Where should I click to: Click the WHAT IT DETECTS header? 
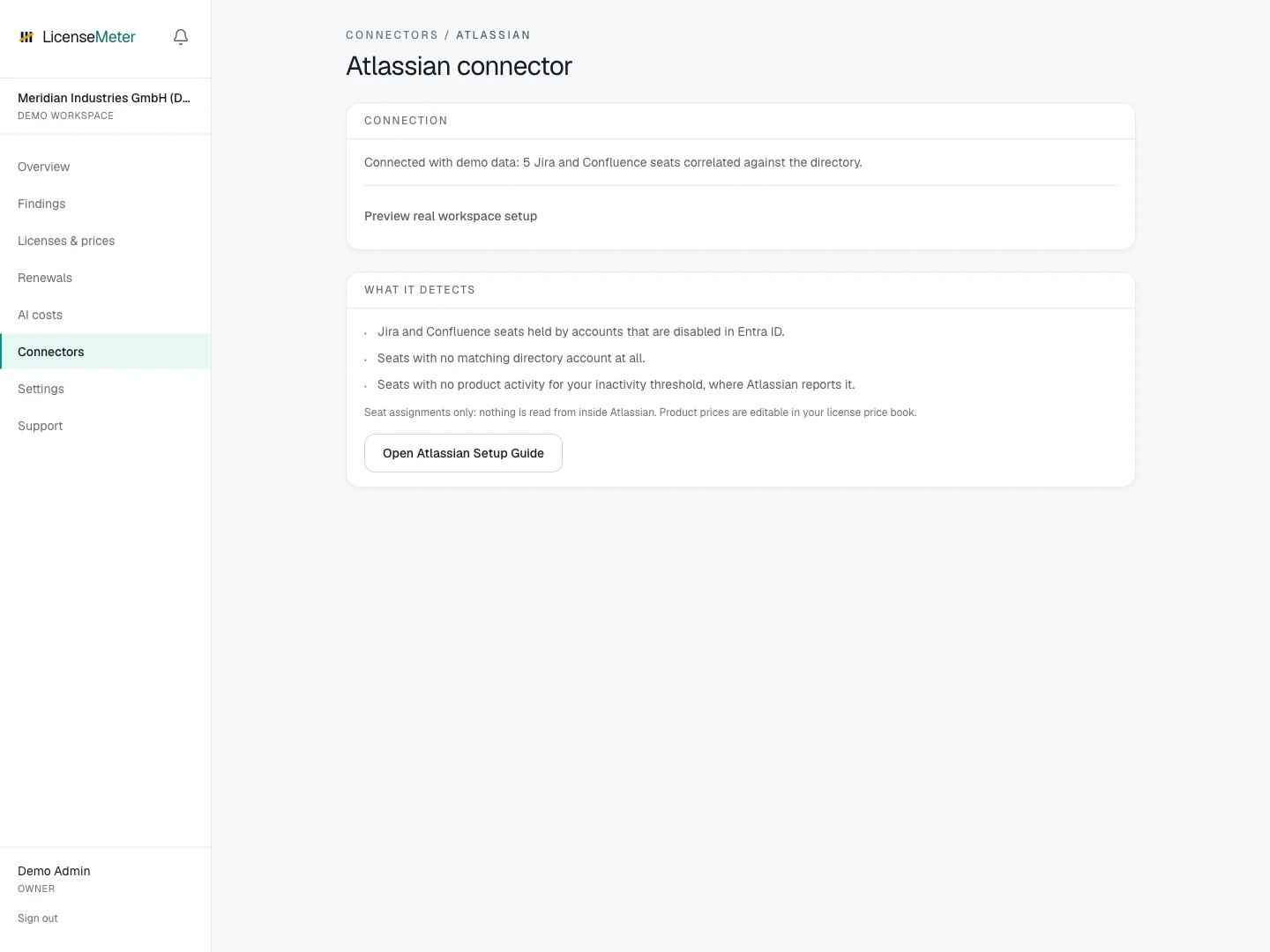(420, 290)
